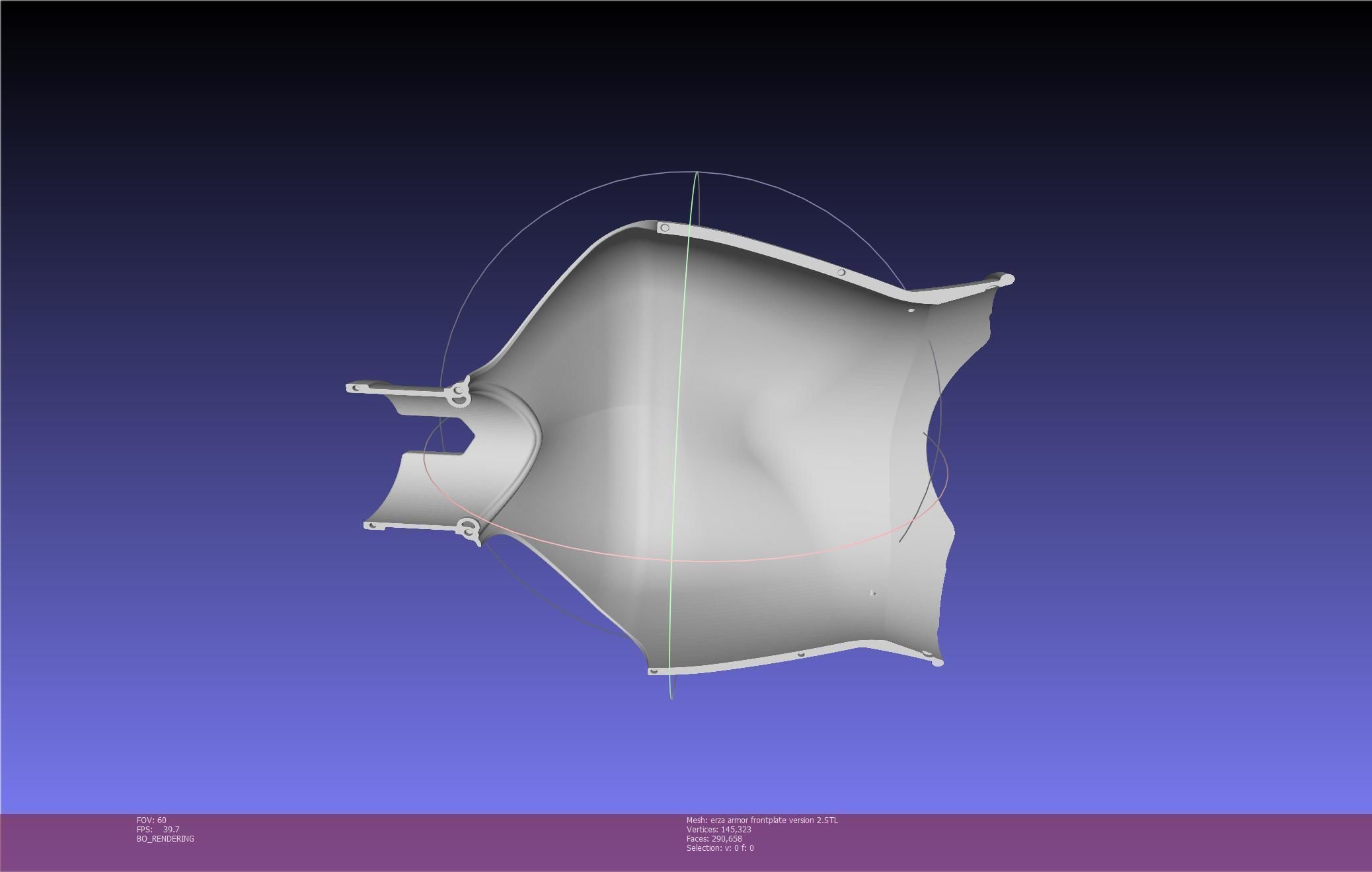Click the mesh filename erza armor frontplate text
This screenshot has width=1372, height=872.
pos(762,820)
